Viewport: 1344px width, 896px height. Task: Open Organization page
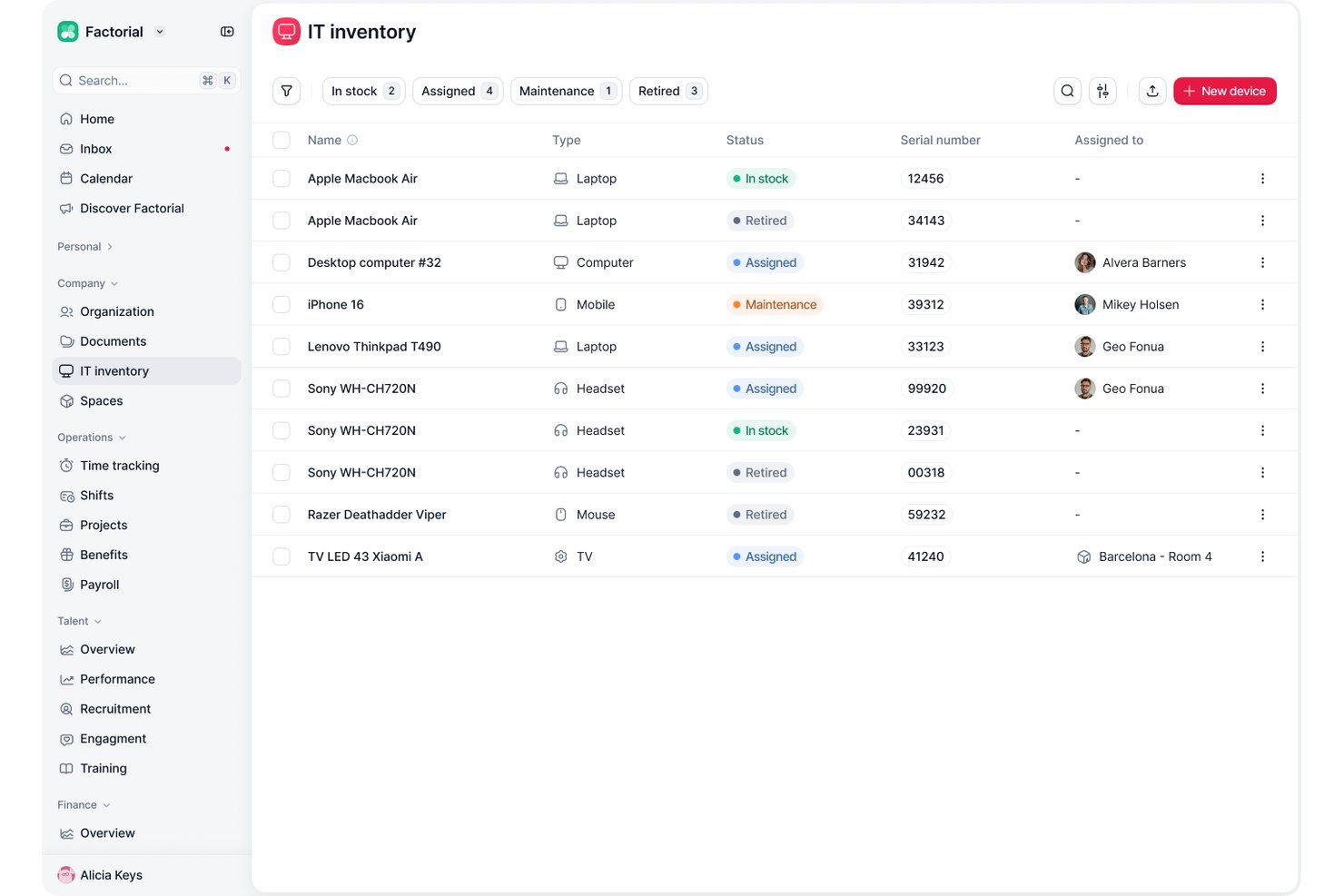click(146, 311)
